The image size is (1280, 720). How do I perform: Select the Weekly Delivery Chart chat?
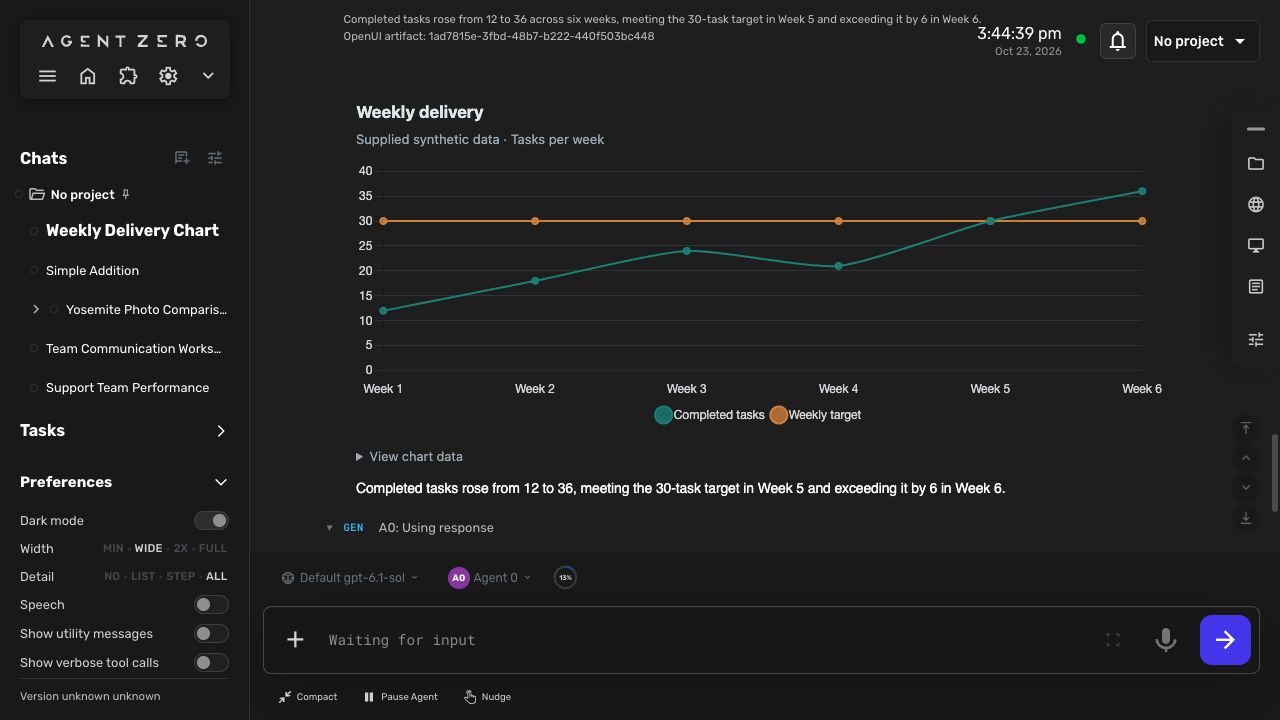click(132, 230)
